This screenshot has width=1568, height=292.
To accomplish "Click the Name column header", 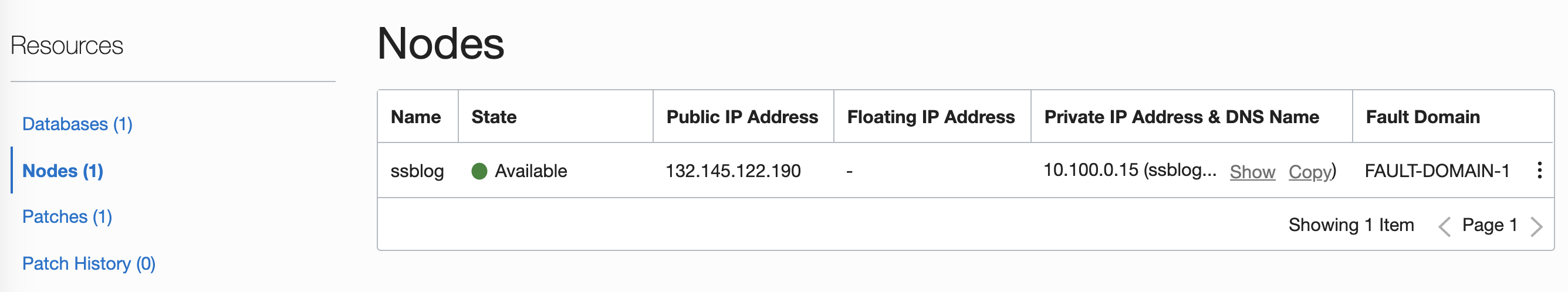I will [x=415, y=117].
